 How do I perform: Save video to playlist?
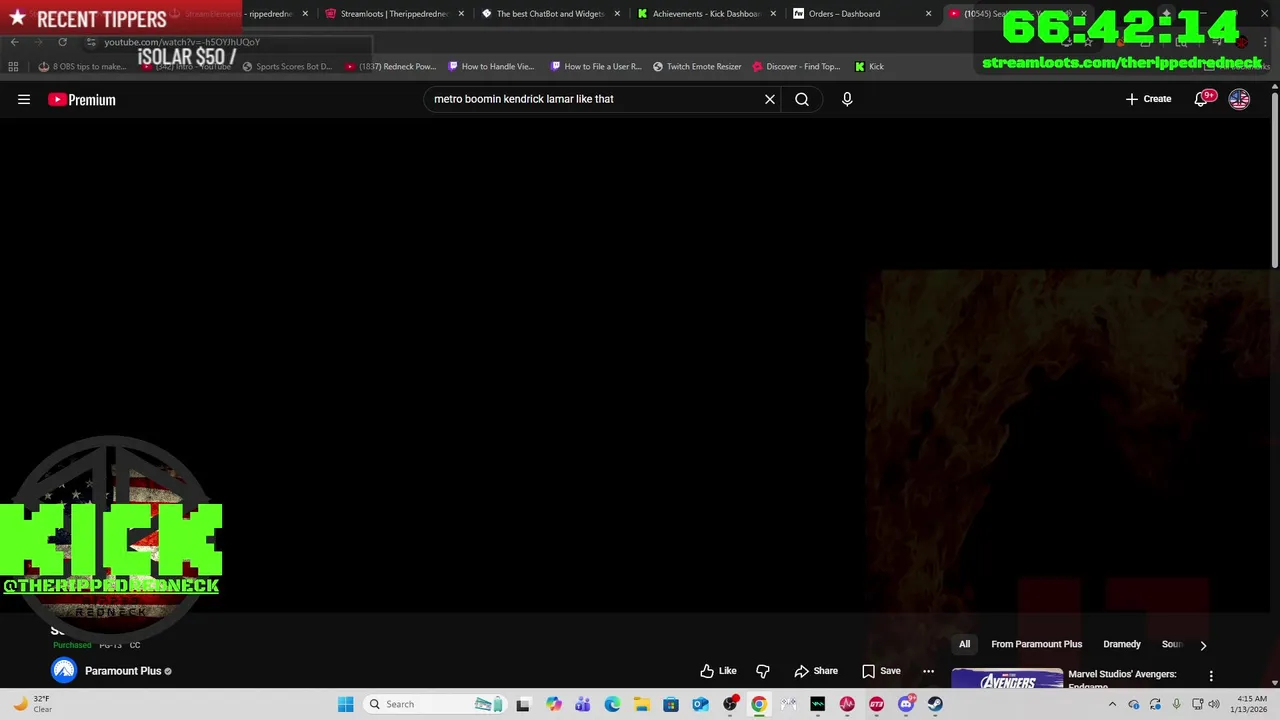tap(881, 671)
